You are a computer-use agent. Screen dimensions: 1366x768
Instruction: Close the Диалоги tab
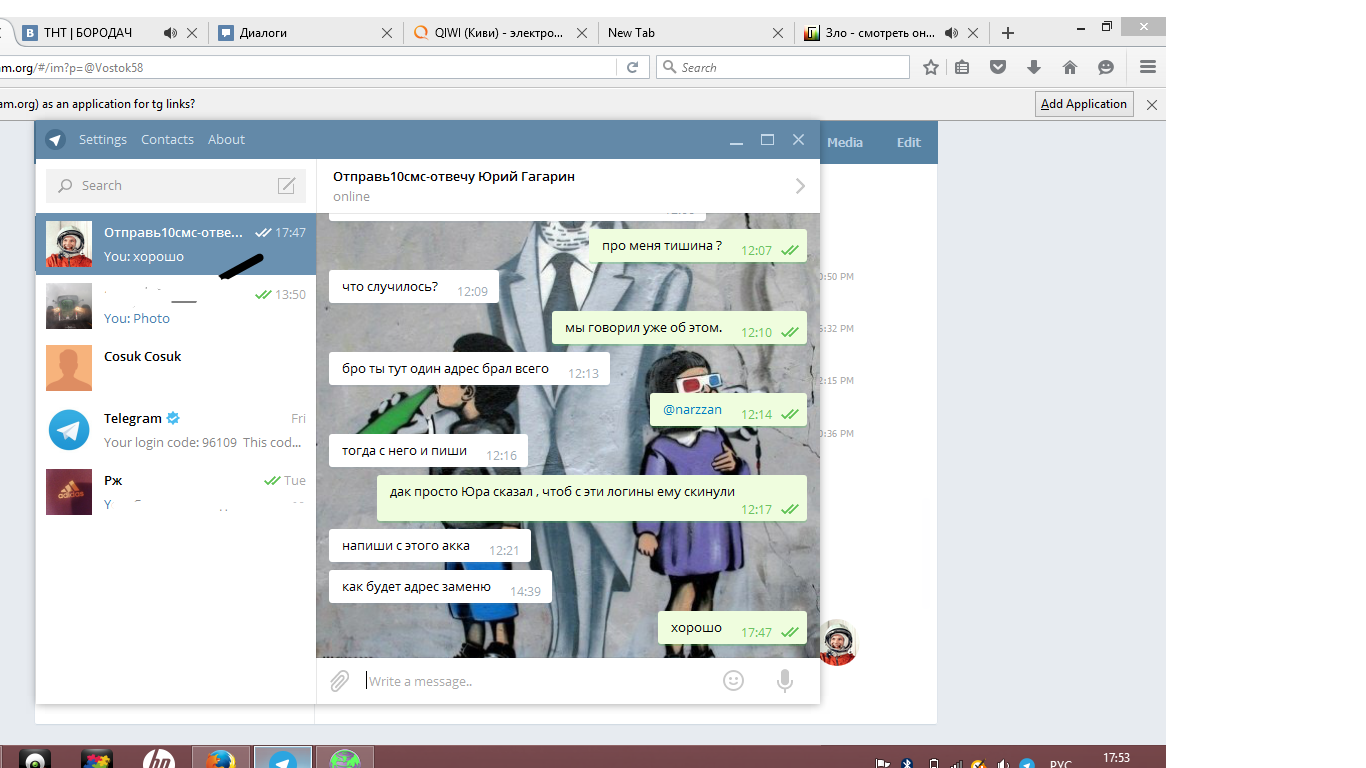click(x=387, y=33)
